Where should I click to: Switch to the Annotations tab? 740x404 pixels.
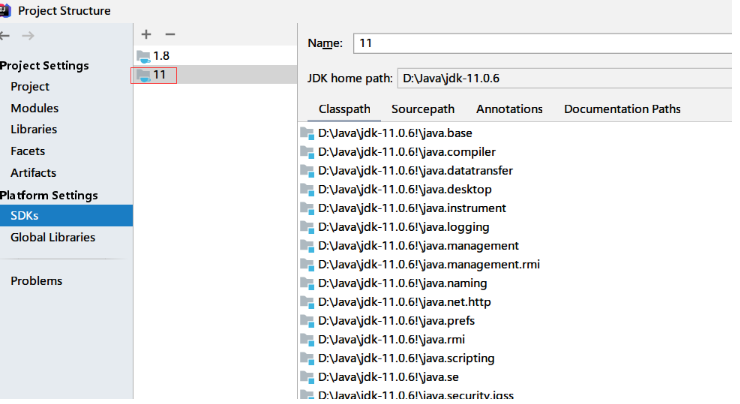(509, 109)
